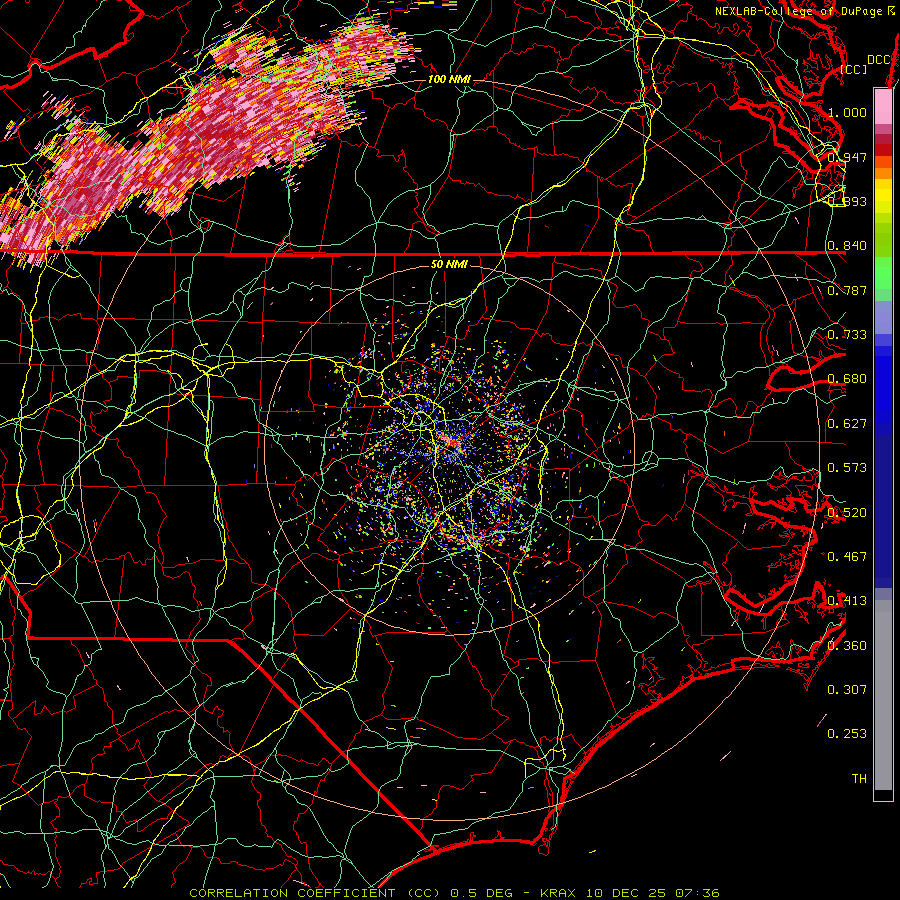Select the 0.627 scale value
The width and height of the screenshot is (900, 900).
tap(847, 424)
